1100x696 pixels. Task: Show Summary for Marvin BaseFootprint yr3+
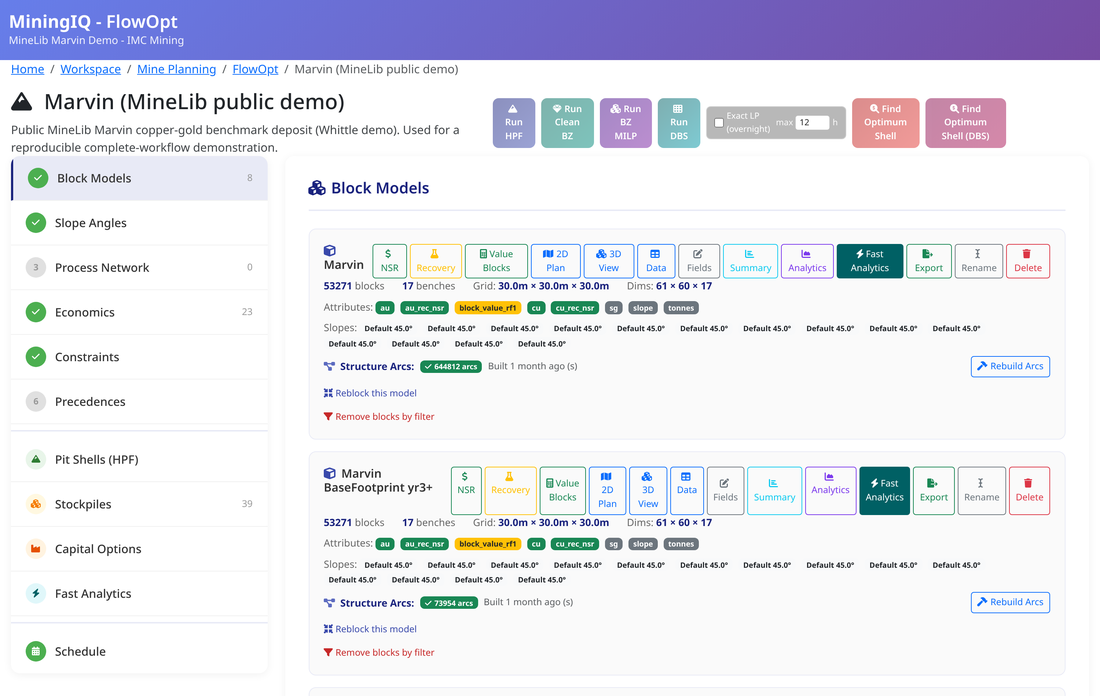click(774, 490)
